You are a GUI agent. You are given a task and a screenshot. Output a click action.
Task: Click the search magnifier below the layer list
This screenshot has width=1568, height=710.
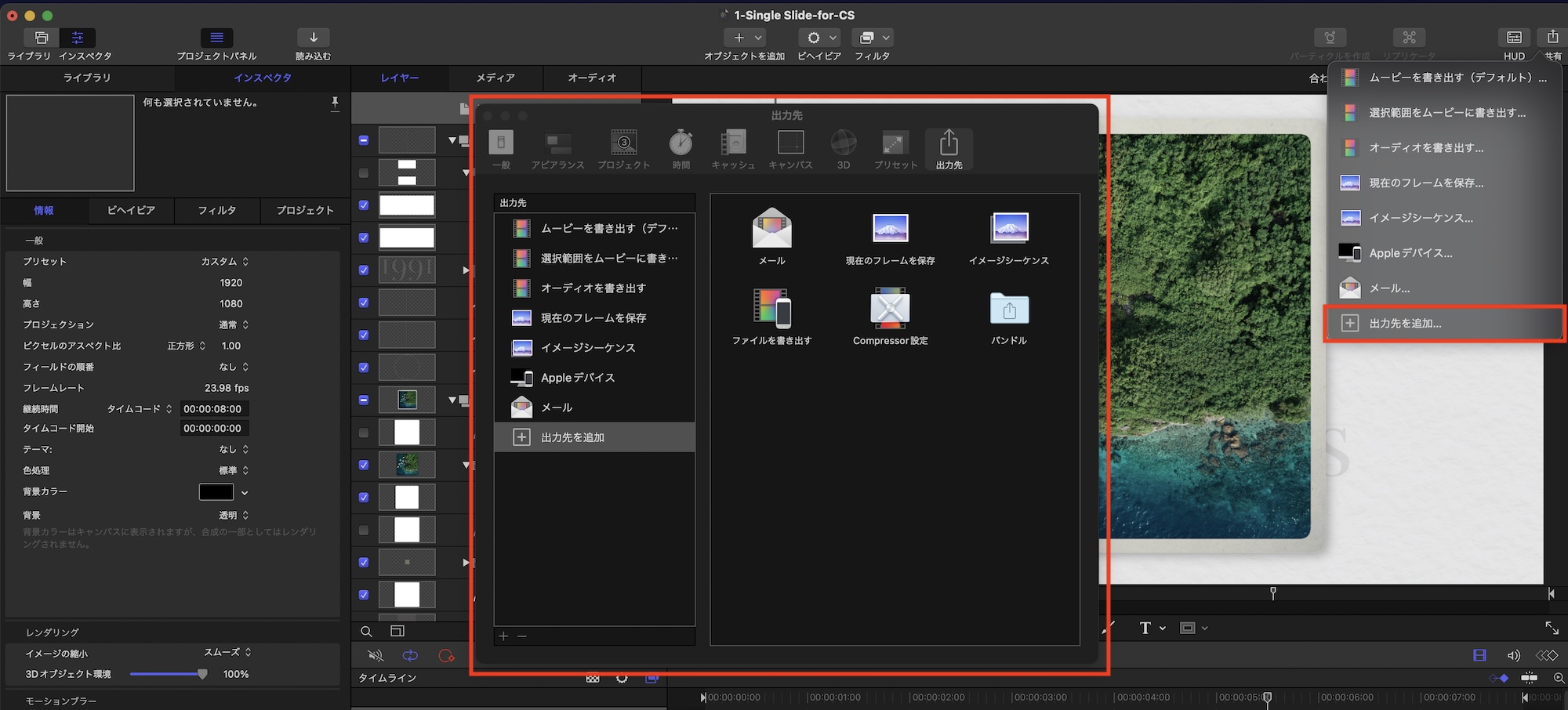366,631
